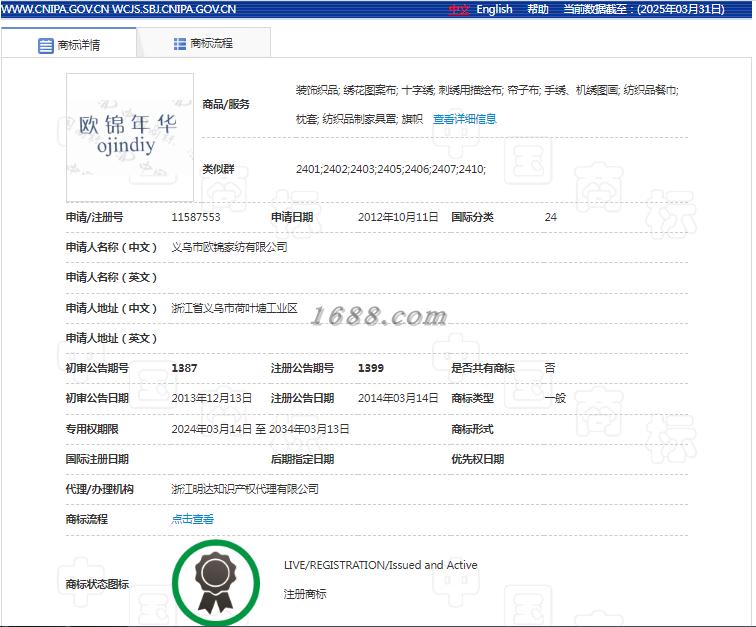Viewport: 756px width, 627px height.
Task: Select registration announcement number 1399
Action: click(x=371, y=368)
